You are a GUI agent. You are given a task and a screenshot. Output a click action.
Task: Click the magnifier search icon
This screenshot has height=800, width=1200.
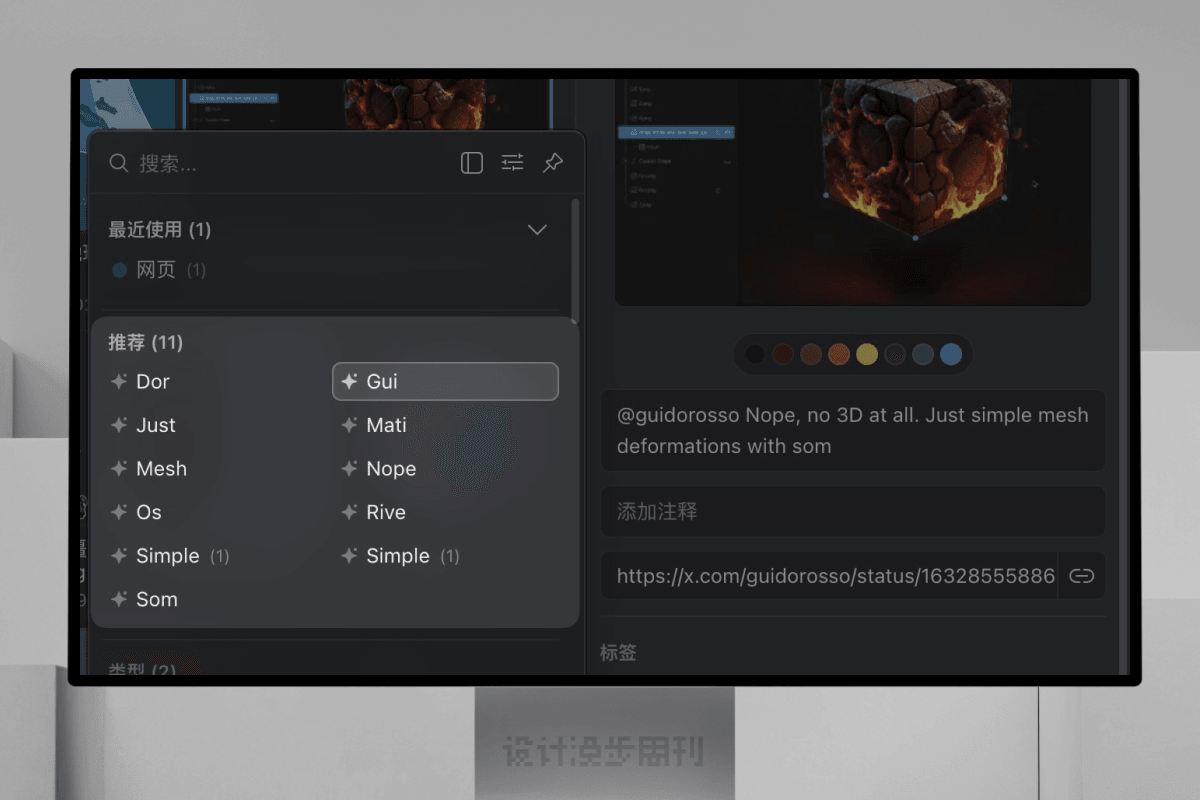tap(119, 163)
